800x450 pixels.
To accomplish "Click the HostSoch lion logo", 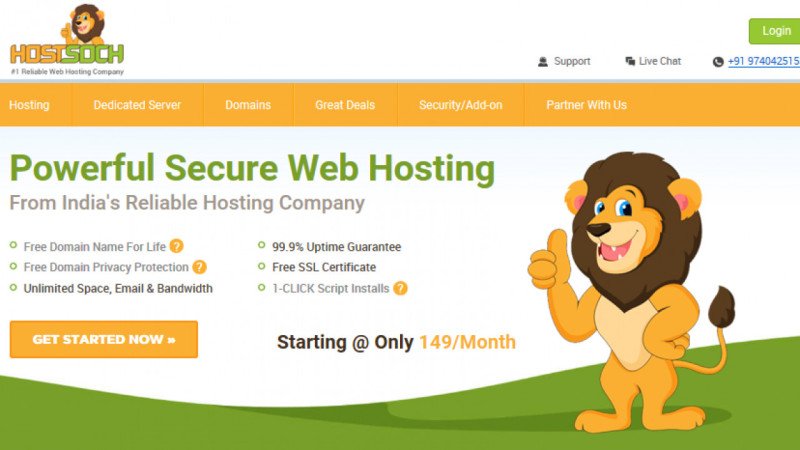I will coord(67,40).
